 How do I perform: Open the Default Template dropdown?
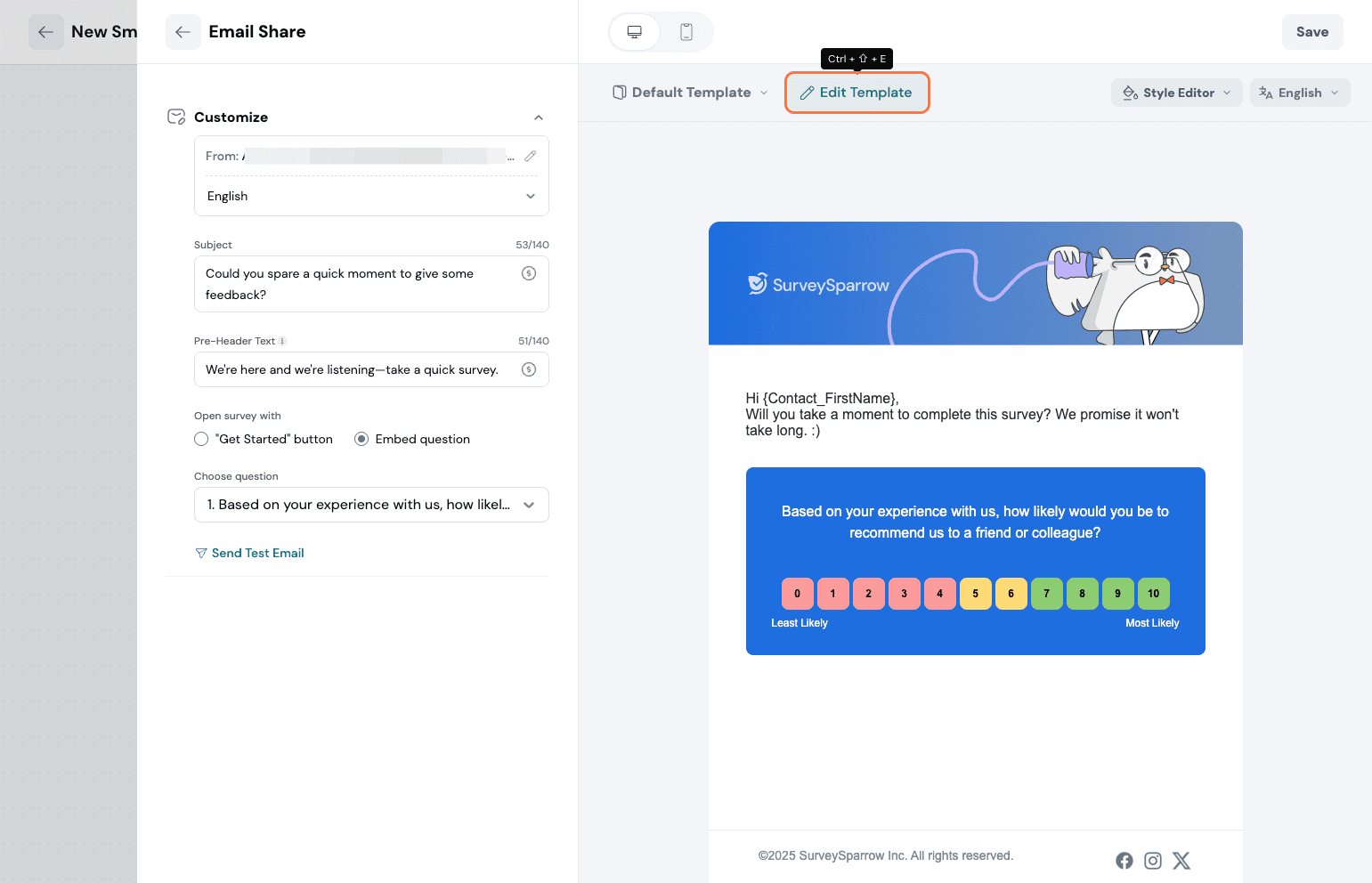pos(690,93)
